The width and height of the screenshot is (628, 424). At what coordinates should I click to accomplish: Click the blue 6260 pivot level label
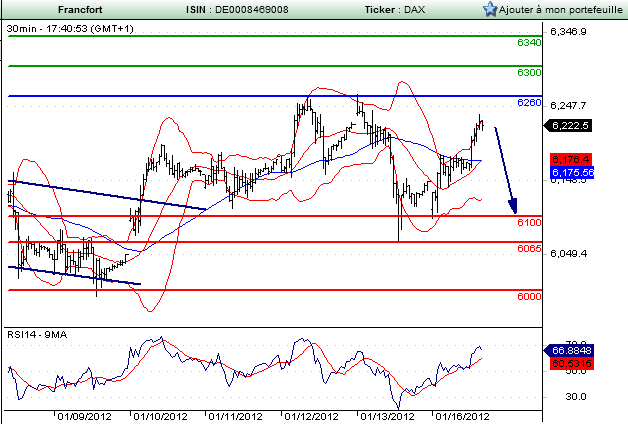tap(529, 102)
